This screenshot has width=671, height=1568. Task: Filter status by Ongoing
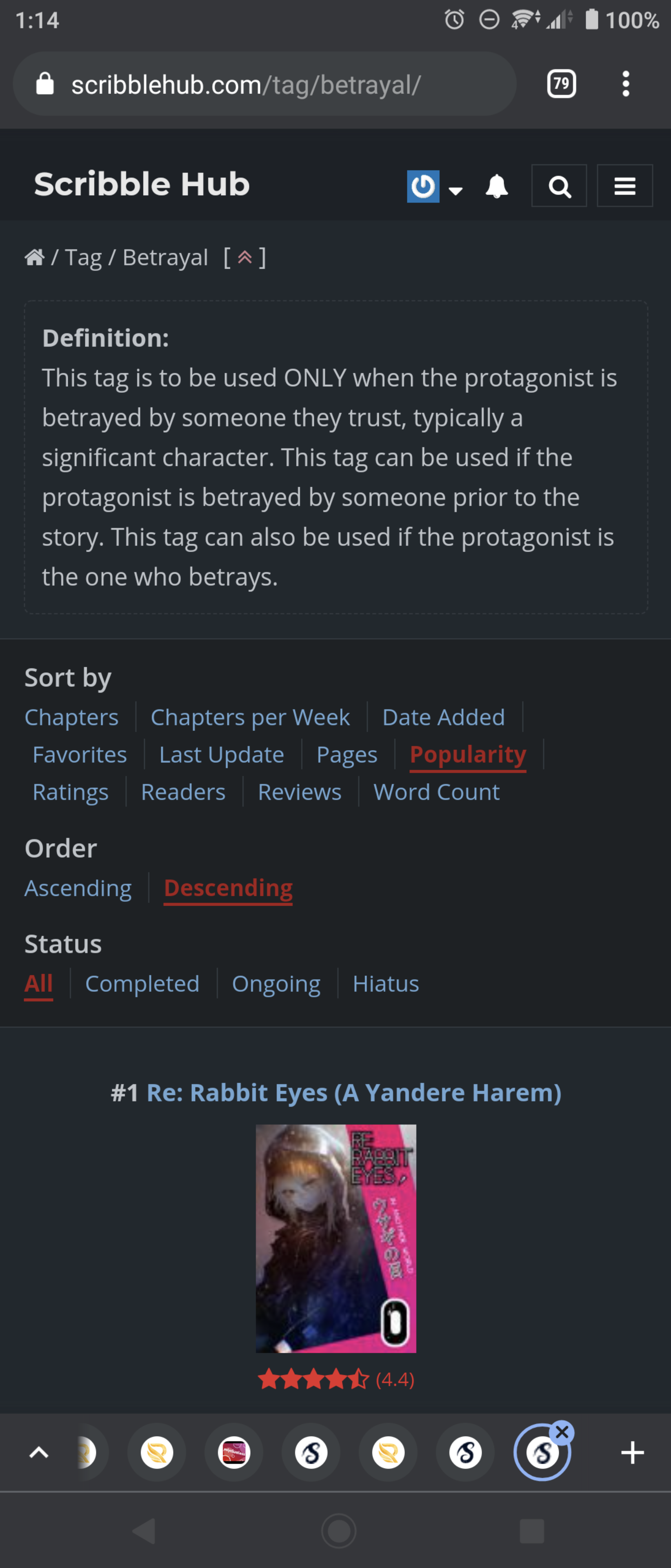click(276, 984)
